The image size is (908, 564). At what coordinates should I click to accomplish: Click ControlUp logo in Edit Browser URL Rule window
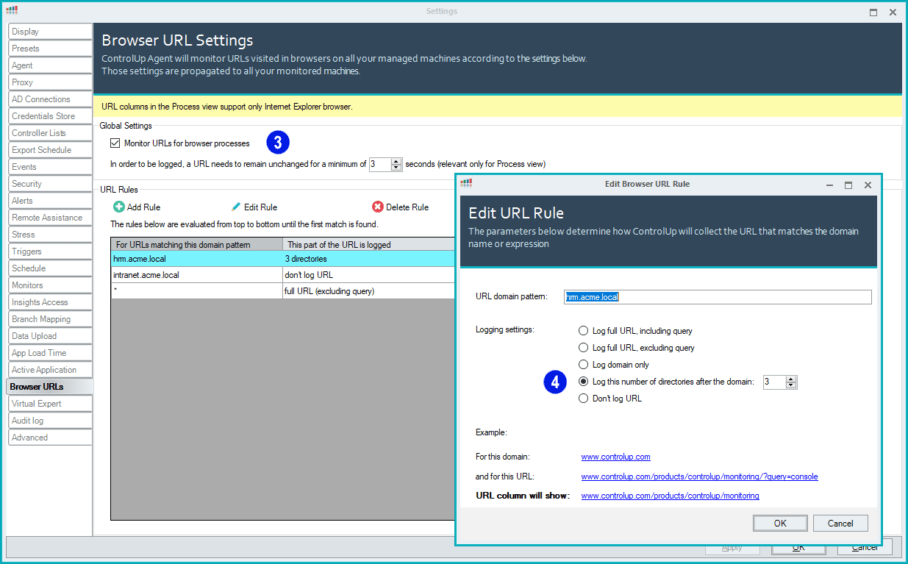pyautogui.click(x=466, y=183)
